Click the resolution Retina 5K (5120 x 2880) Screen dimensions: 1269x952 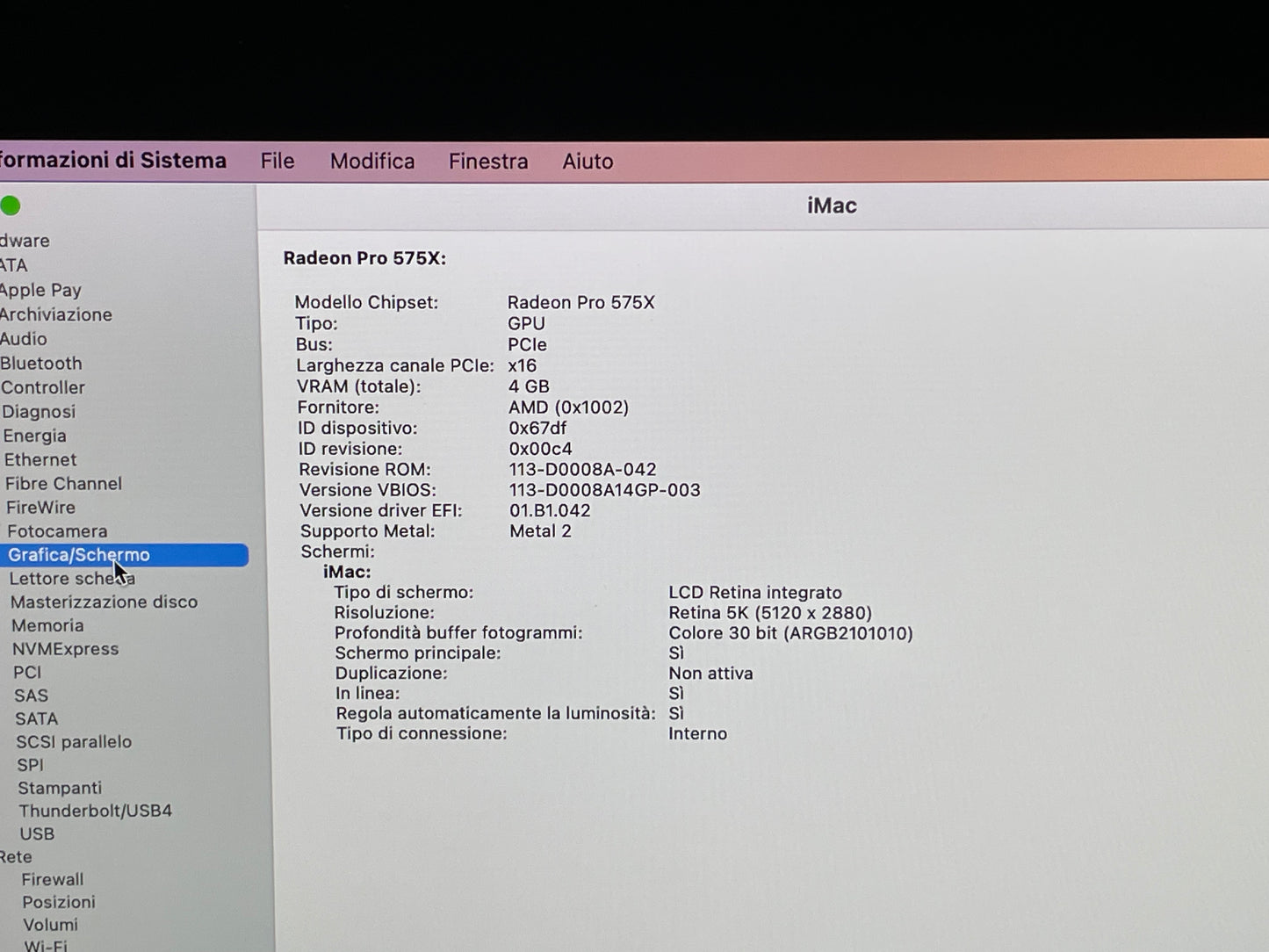coord(770,613)
